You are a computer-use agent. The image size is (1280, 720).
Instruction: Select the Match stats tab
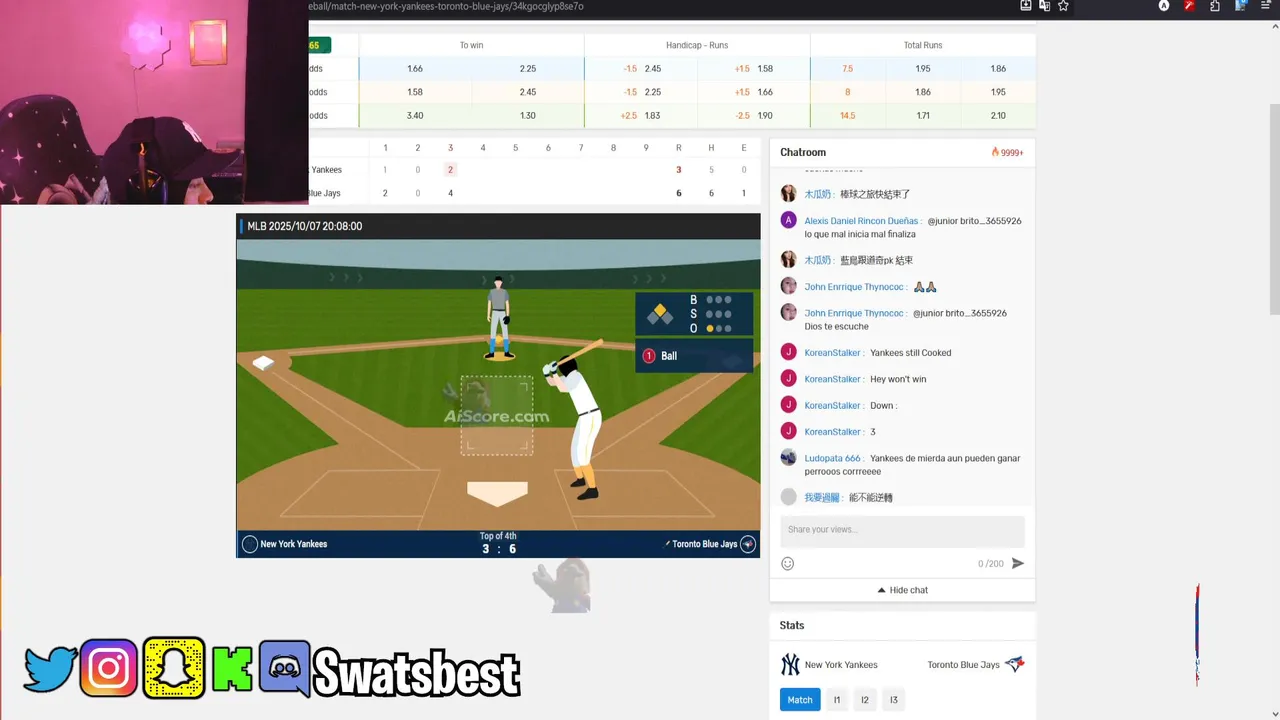point(800,700)
